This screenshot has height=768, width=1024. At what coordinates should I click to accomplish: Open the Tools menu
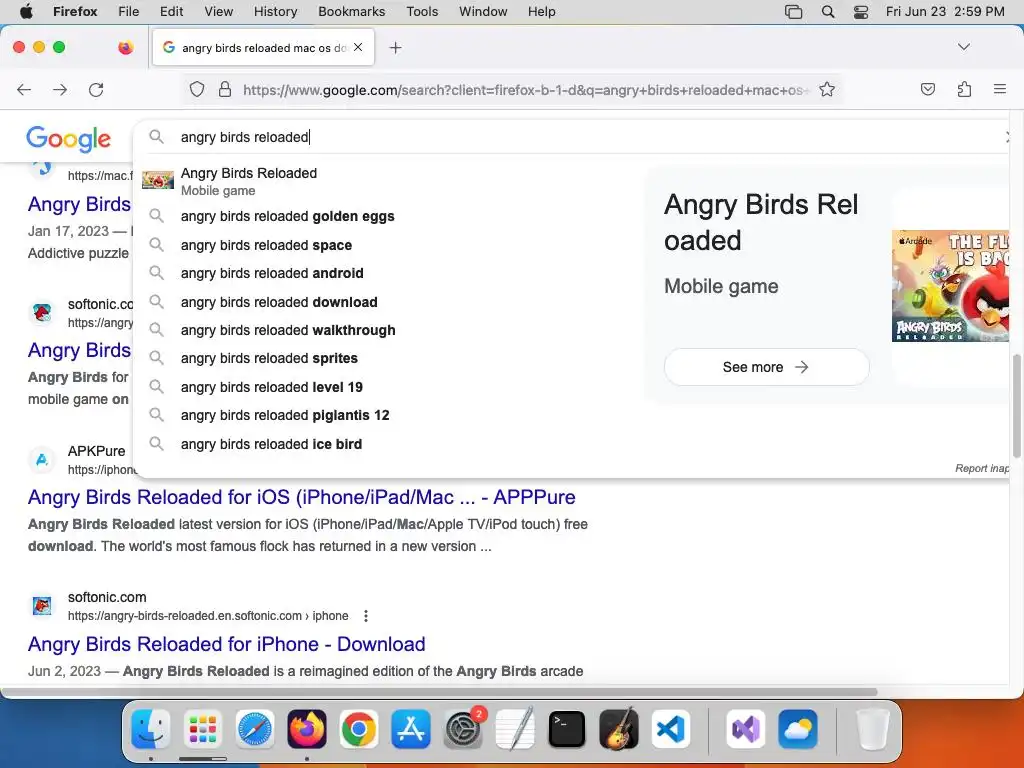tap(422, 11)
